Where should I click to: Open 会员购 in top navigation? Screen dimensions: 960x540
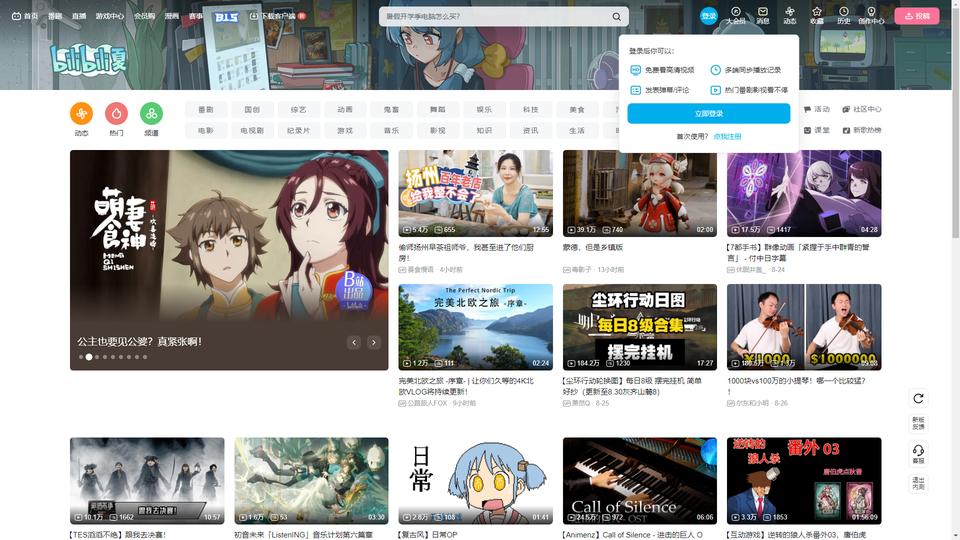[x=144, y=16]
